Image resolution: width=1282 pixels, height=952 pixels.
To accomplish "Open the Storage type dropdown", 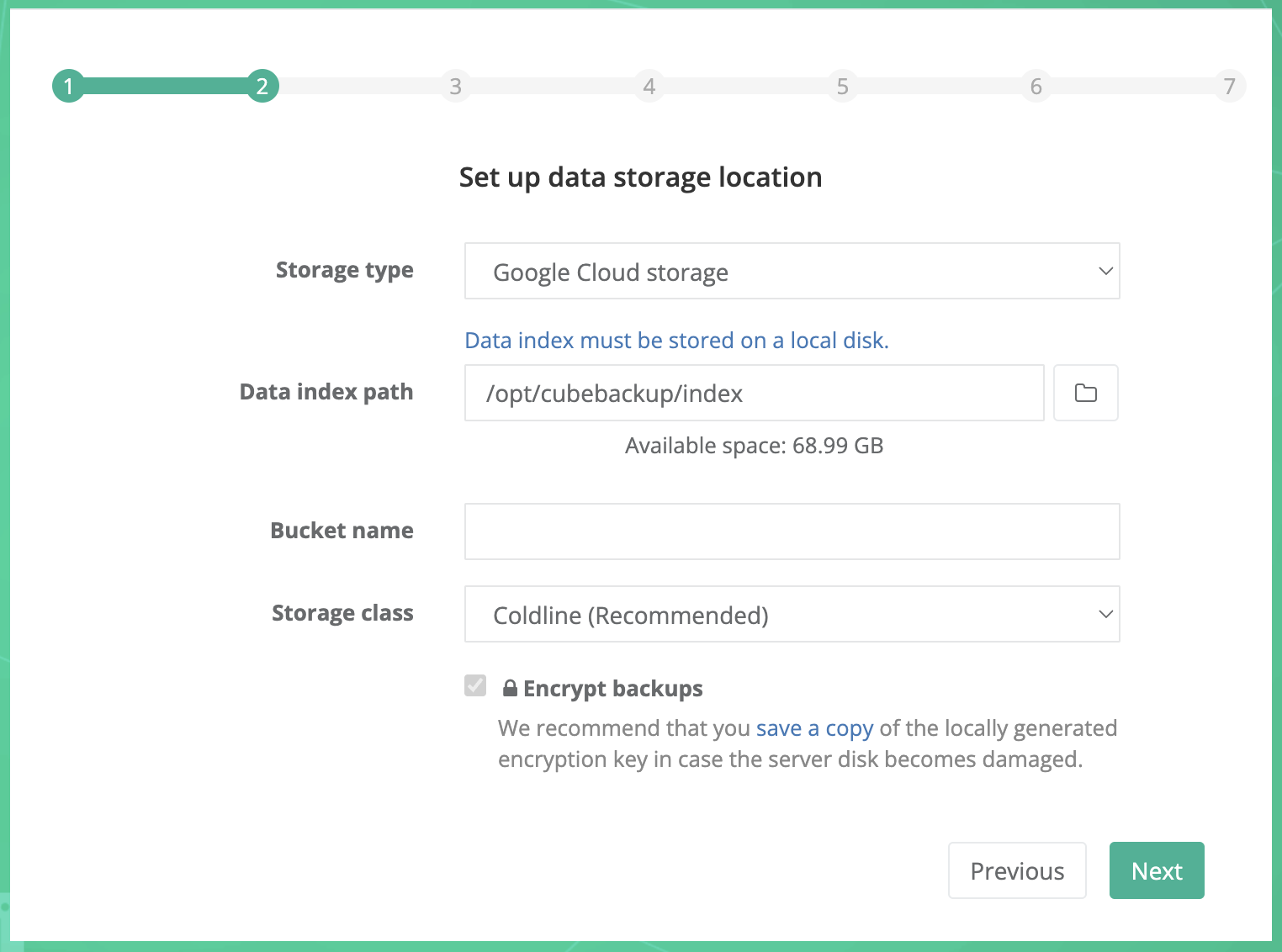I will pyautogui.click(x=791, y=271).
